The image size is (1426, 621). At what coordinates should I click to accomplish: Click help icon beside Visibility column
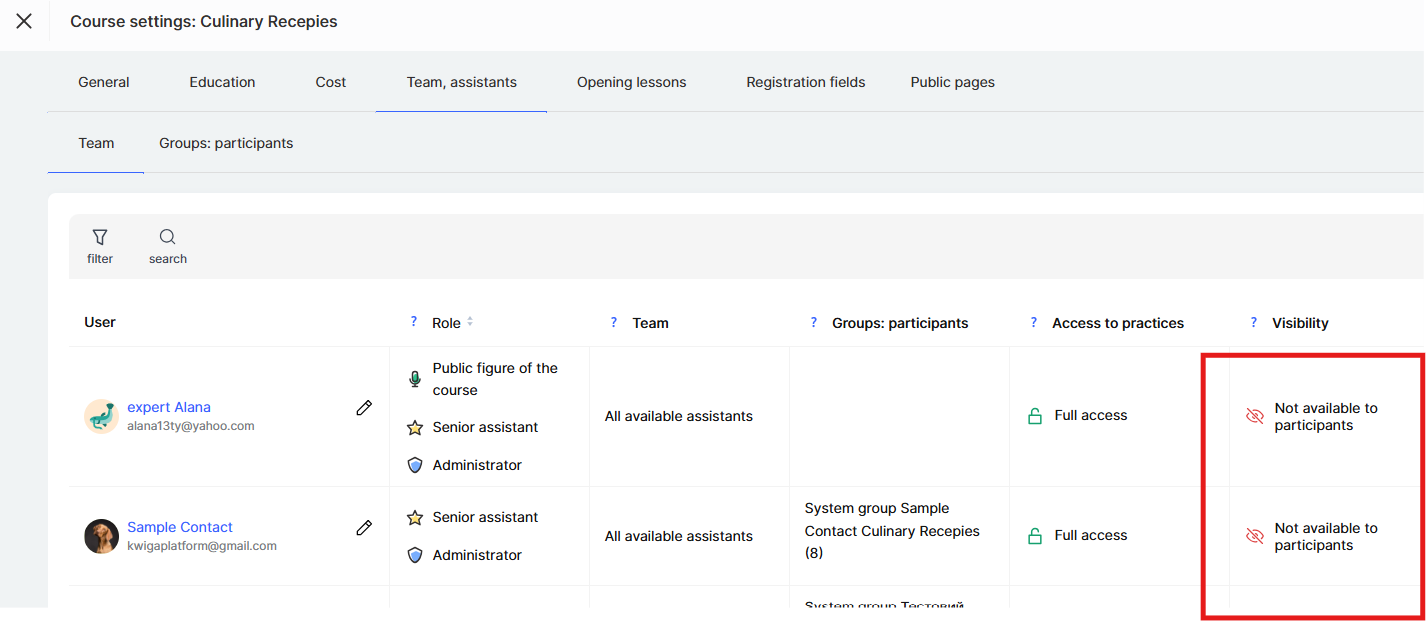1254,322
